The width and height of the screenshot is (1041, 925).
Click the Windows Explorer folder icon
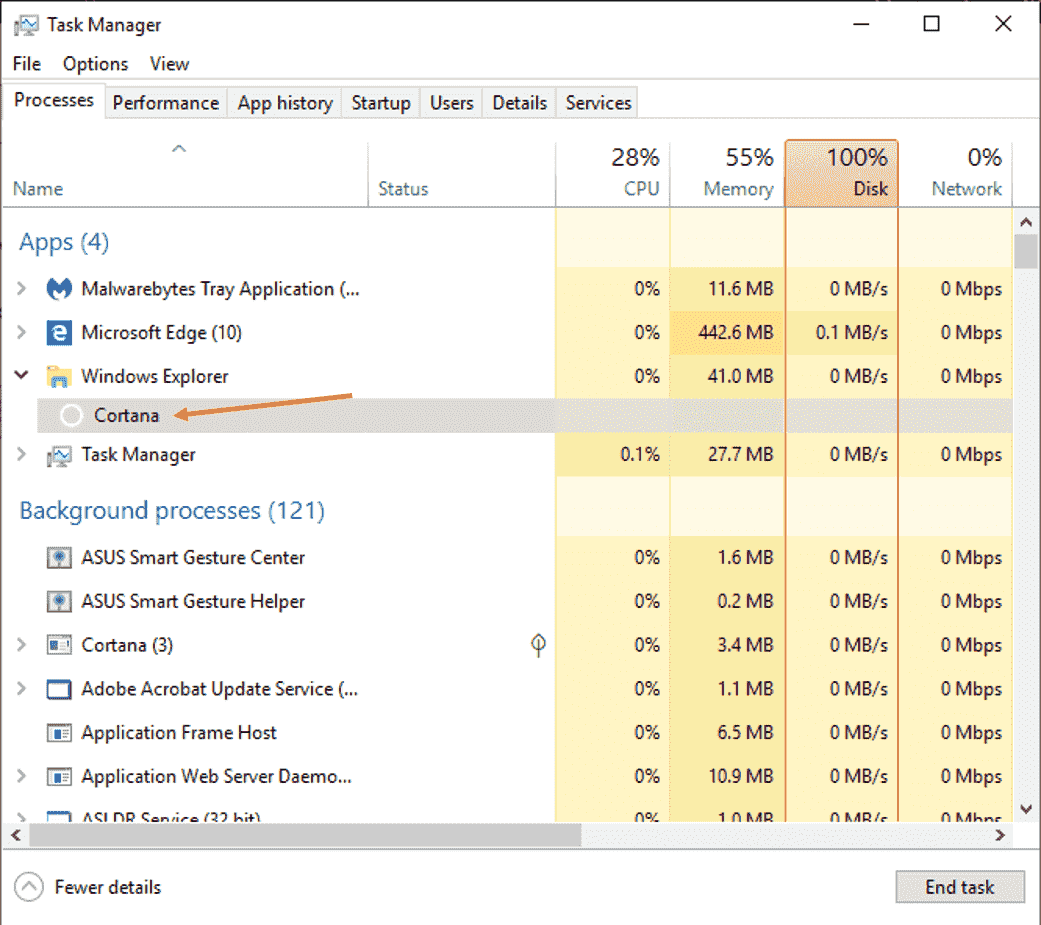[59, 377]
